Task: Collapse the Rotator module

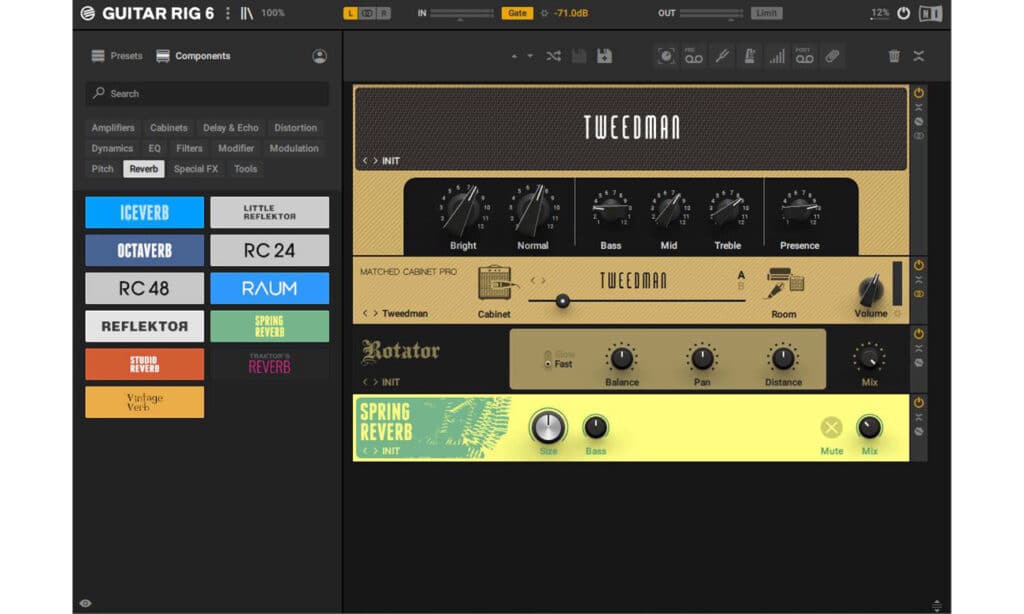Action: 919,348
